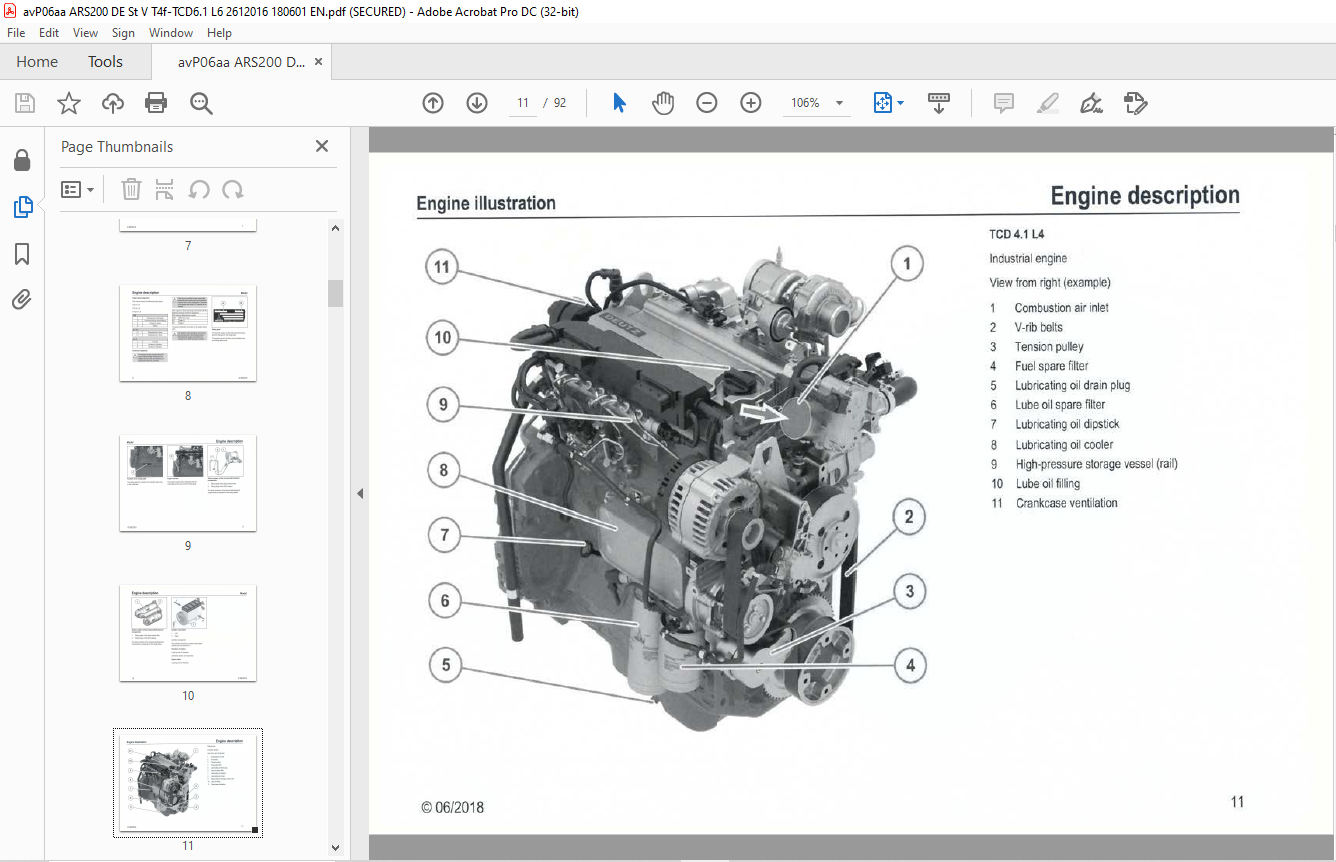Select page 10 thumbnail
Viewport: 1336px width, 862px height.
tap(188, 633)
